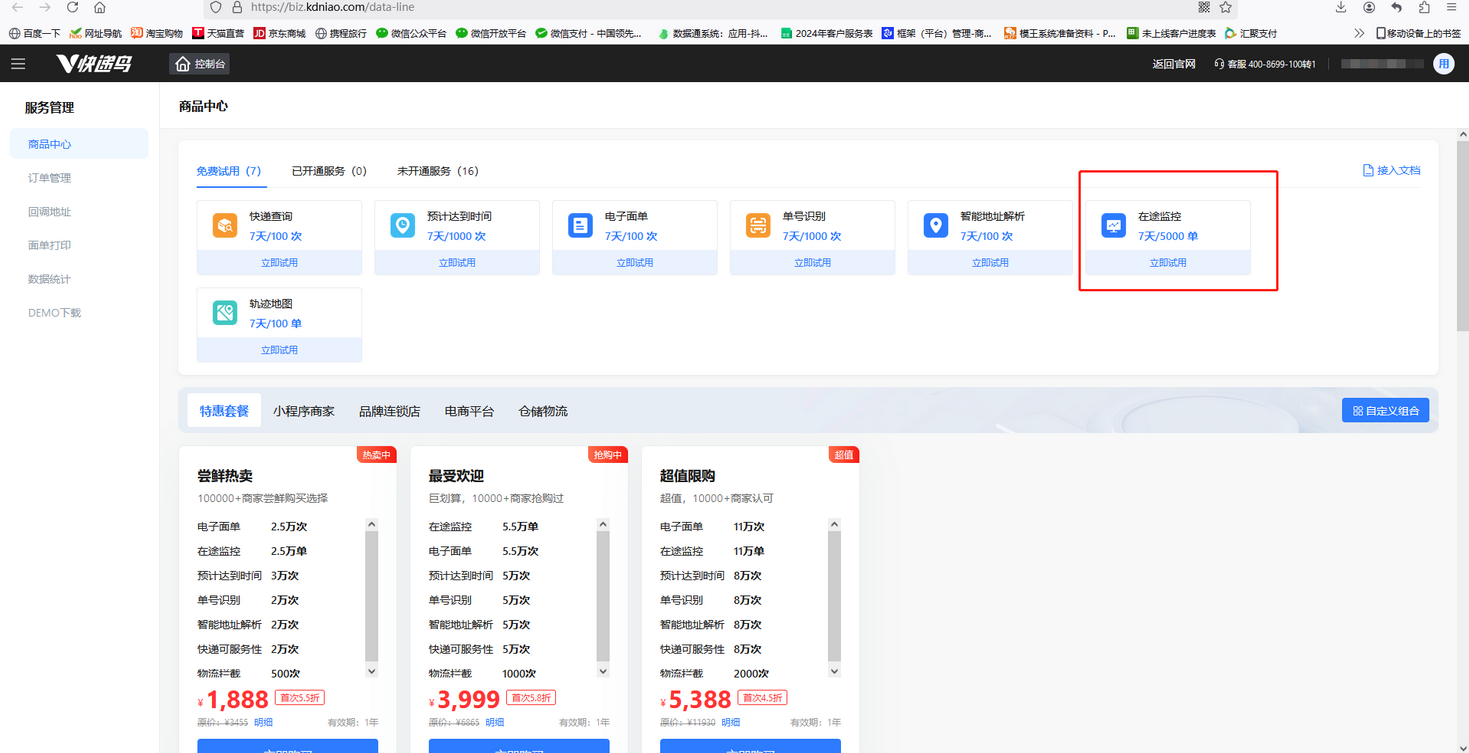This screenshot has width=1469, height=753.
Task: Open the 接入文档 link
Action: point(1391,171)
